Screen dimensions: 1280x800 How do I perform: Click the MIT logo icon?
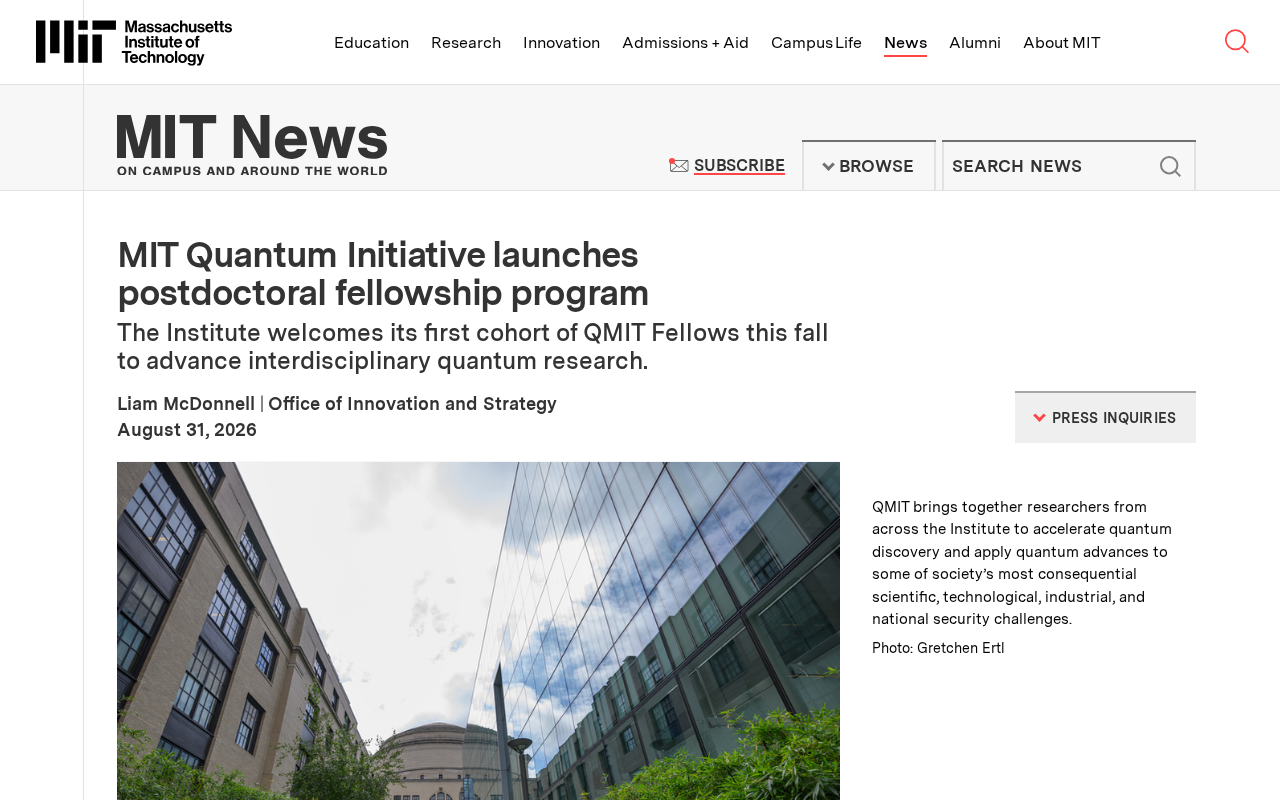click(x=75, y=42)
